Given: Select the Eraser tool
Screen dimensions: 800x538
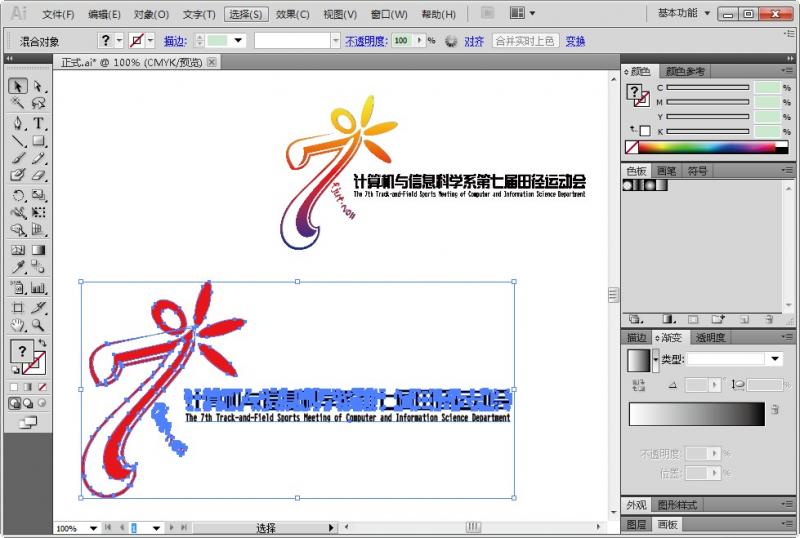Looking at the screenshot, I should click(38, 175).
